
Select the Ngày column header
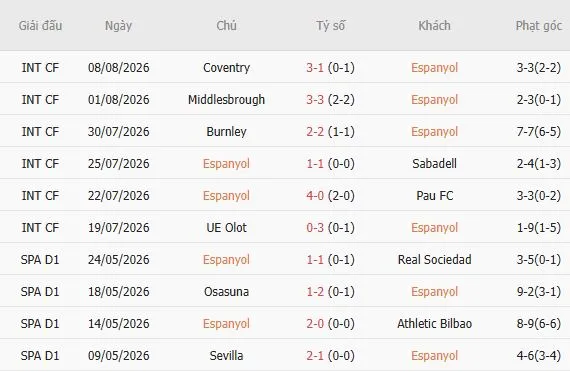[x=119, y=26]
